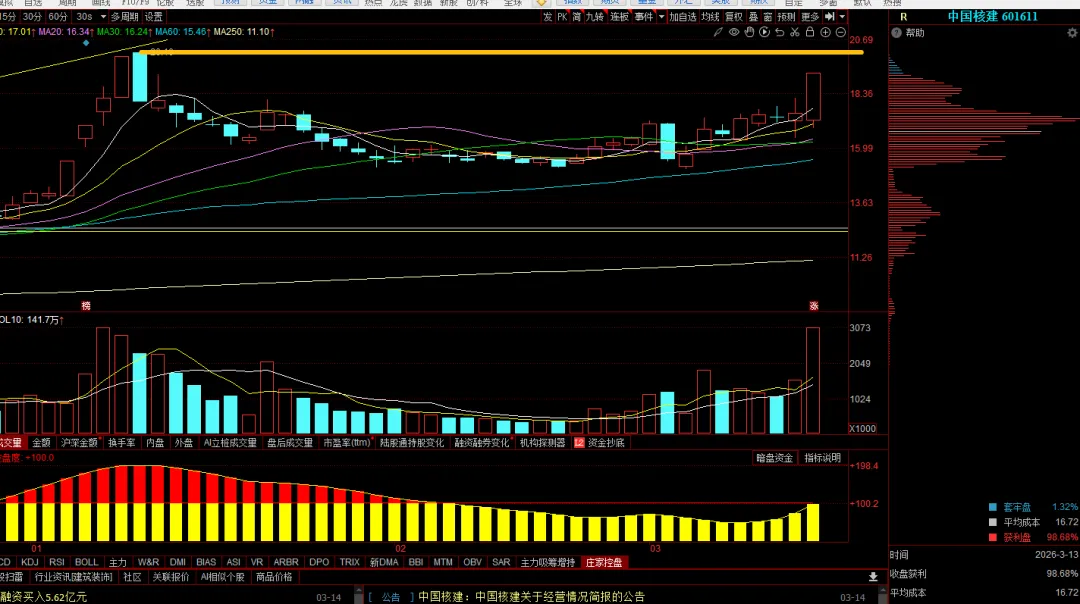Image resolution: width=1080 pixels, height=604 pixels.
Task: Select the 30s period tab
Action: 84,17
